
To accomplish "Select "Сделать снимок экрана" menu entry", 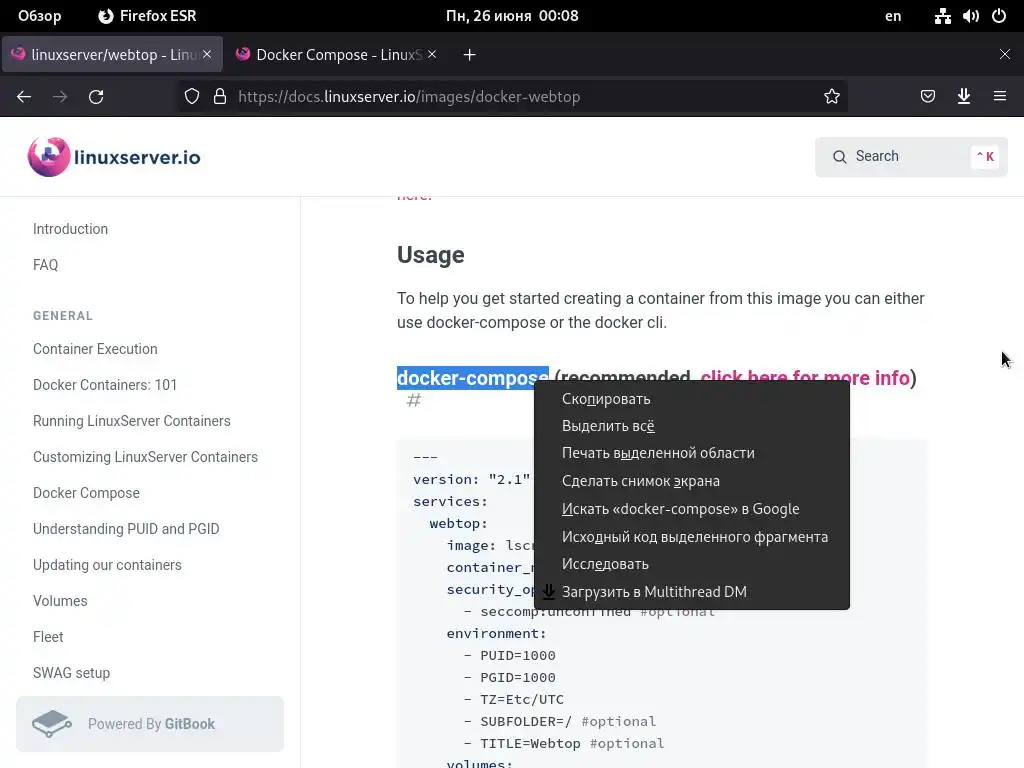I will (x=640, y=481).
